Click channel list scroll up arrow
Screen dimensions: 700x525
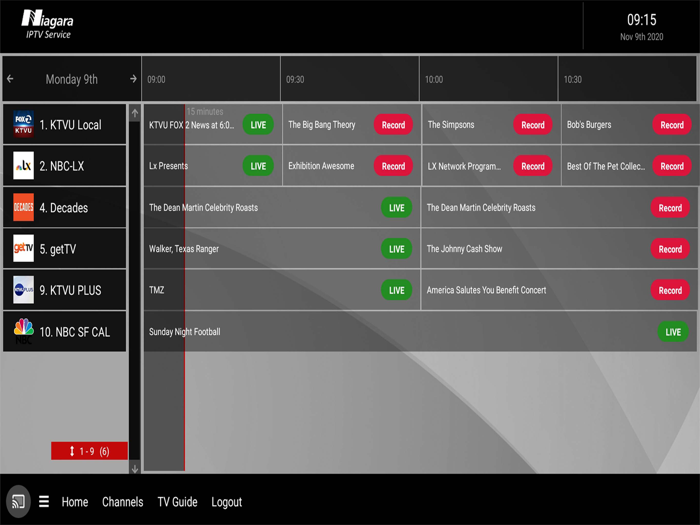(135, 113)
